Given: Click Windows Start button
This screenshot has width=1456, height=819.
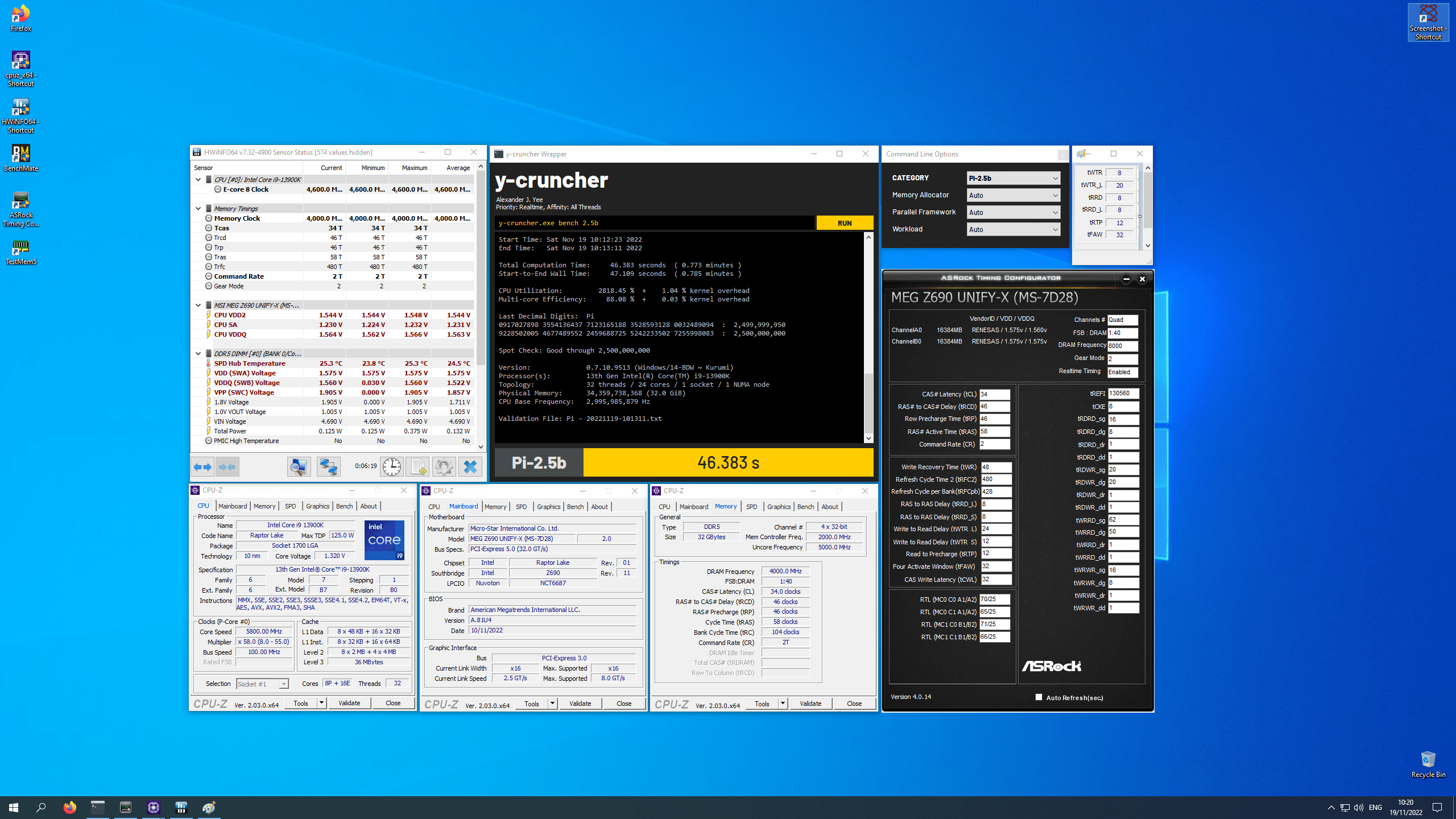Looking at the screenshot, I should (14, 807).
